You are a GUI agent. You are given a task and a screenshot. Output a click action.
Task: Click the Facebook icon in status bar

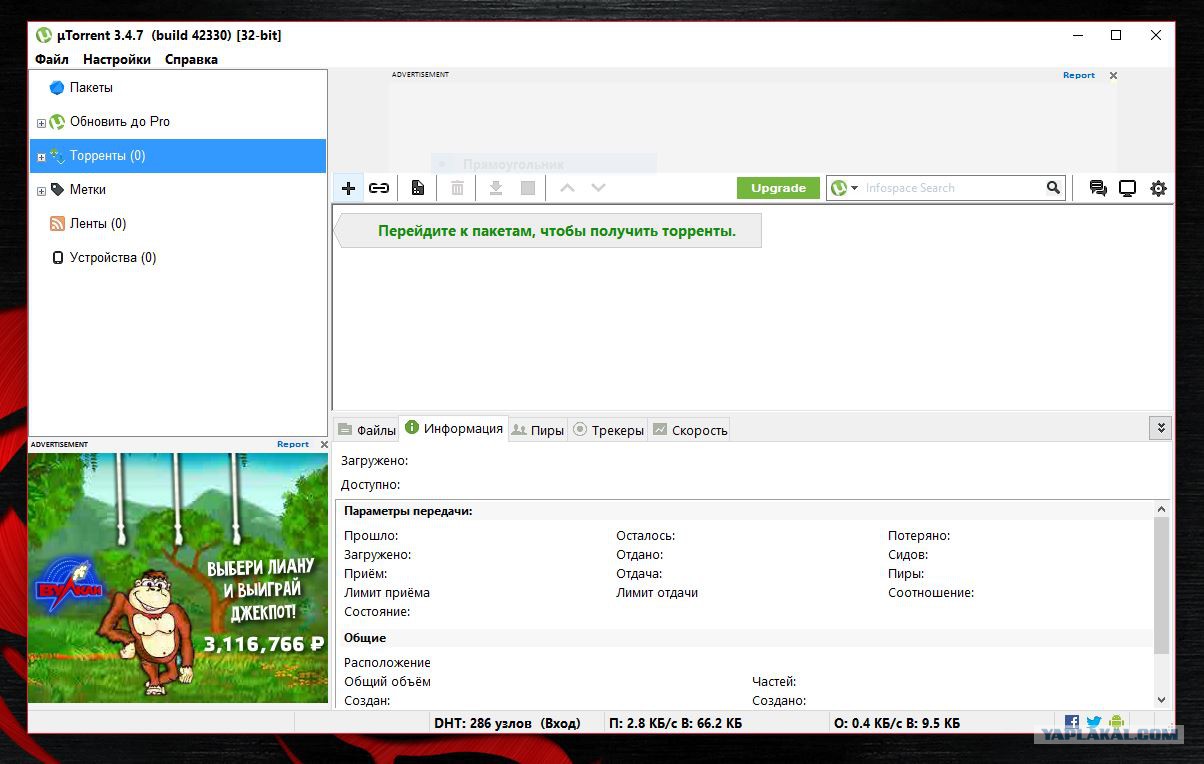click(1071, 722)
